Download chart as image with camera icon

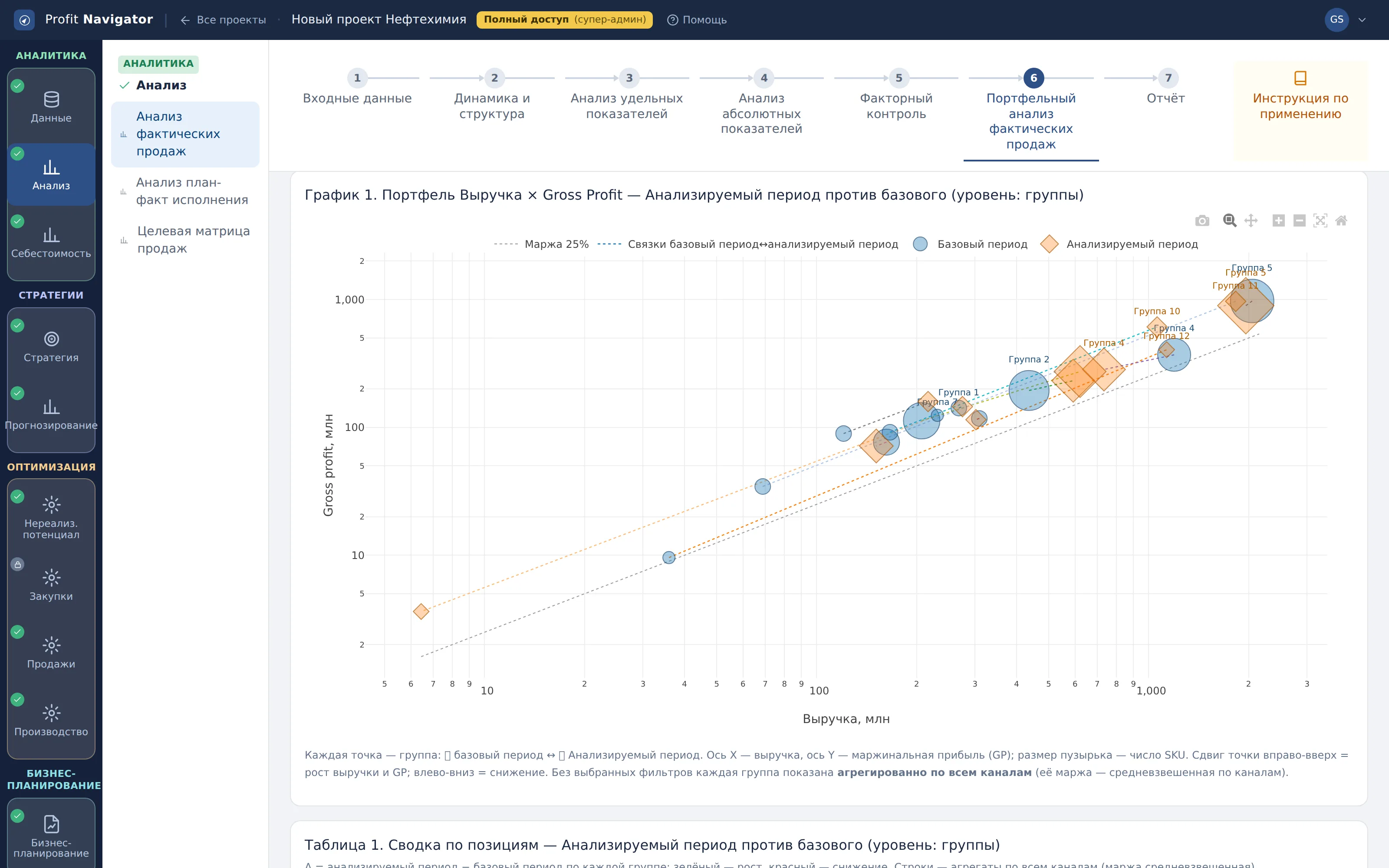[1202, 220]
